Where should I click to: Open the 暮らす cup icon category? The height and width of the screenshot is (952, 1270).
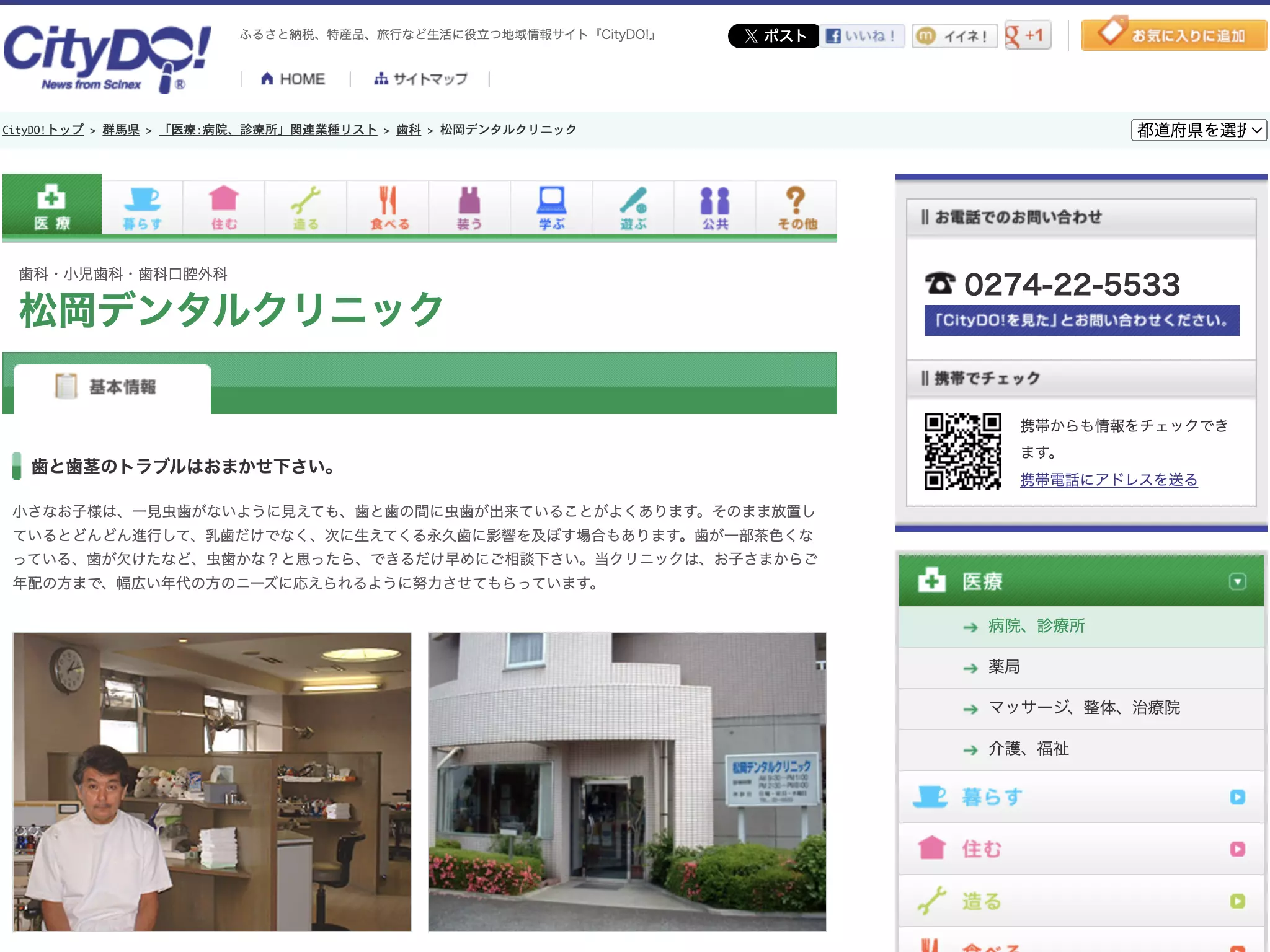[142, 208]
